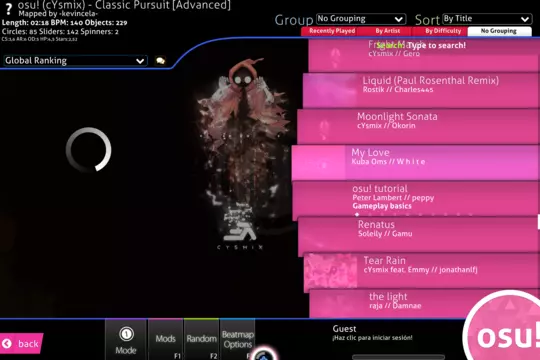Open the Mods selection button
Screen dimensions: 540x360
[166, 340]
